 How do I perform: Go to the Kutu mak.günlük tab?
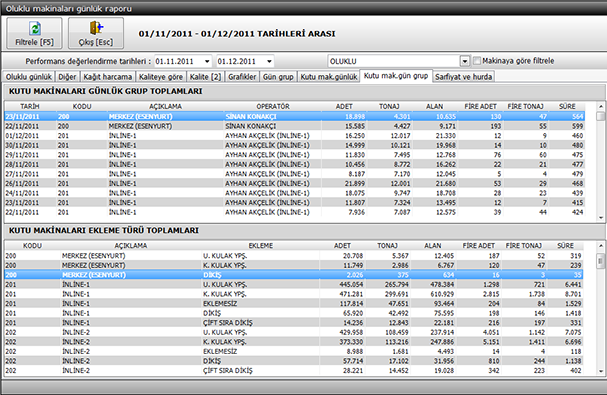click(x=329, y=77)
